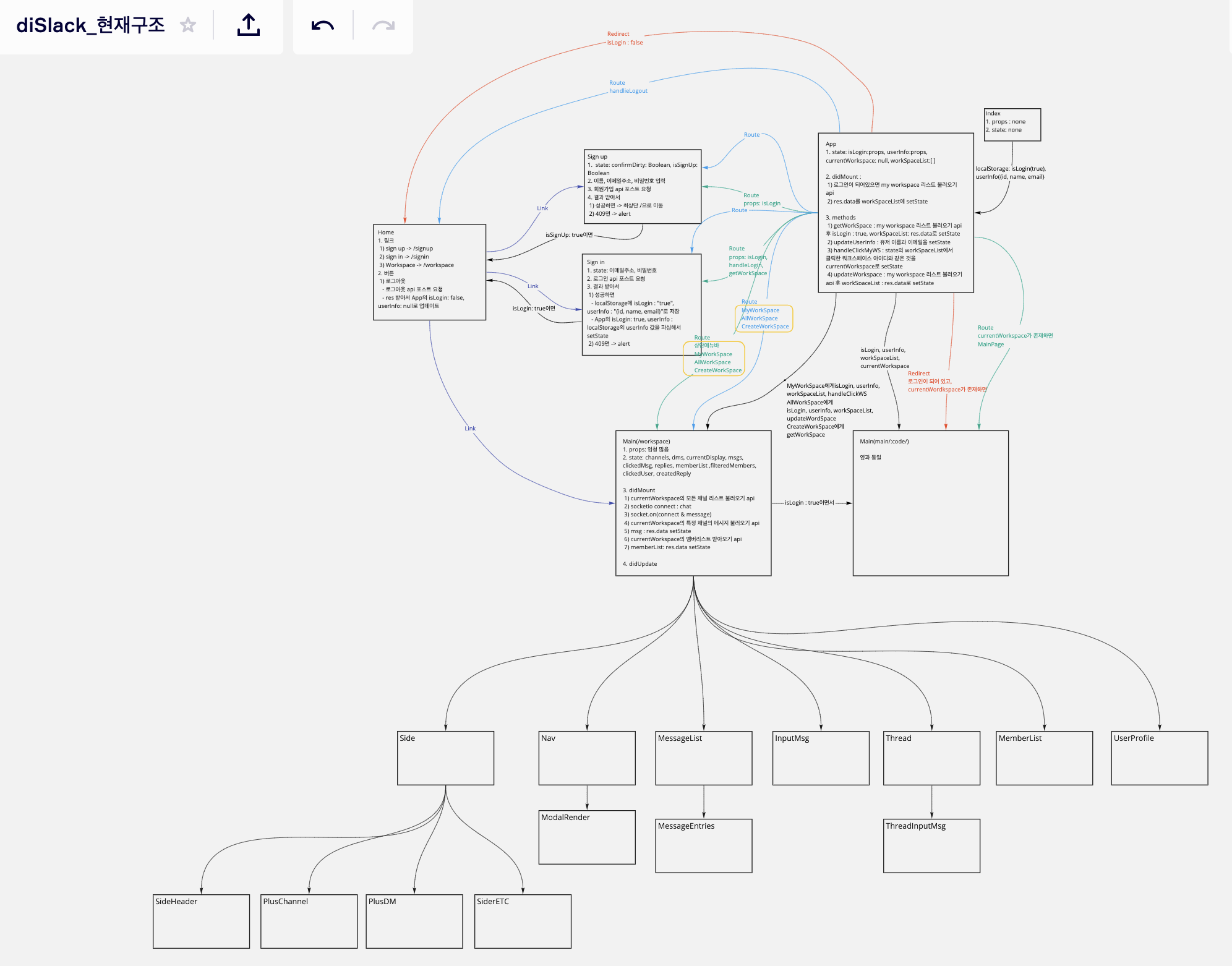The width and height of the screenshot is (1232, 966).
Task: Select the PlusDM box
Action: coord(414,921)
